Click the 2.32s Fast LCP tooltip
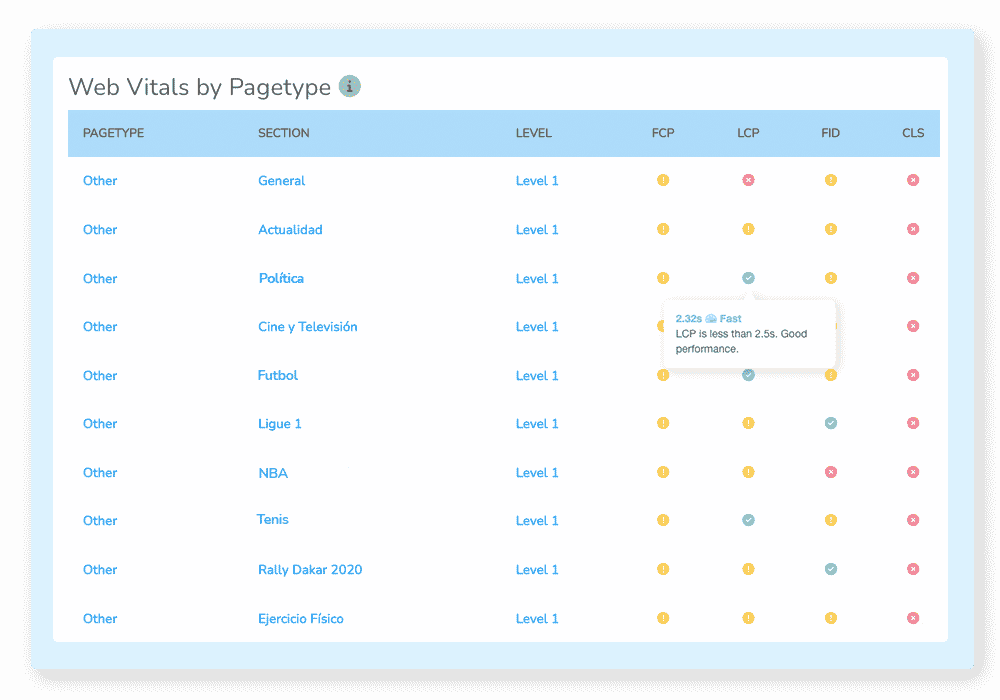Screen dimensions: 1000x700 [x=749, y=333]
